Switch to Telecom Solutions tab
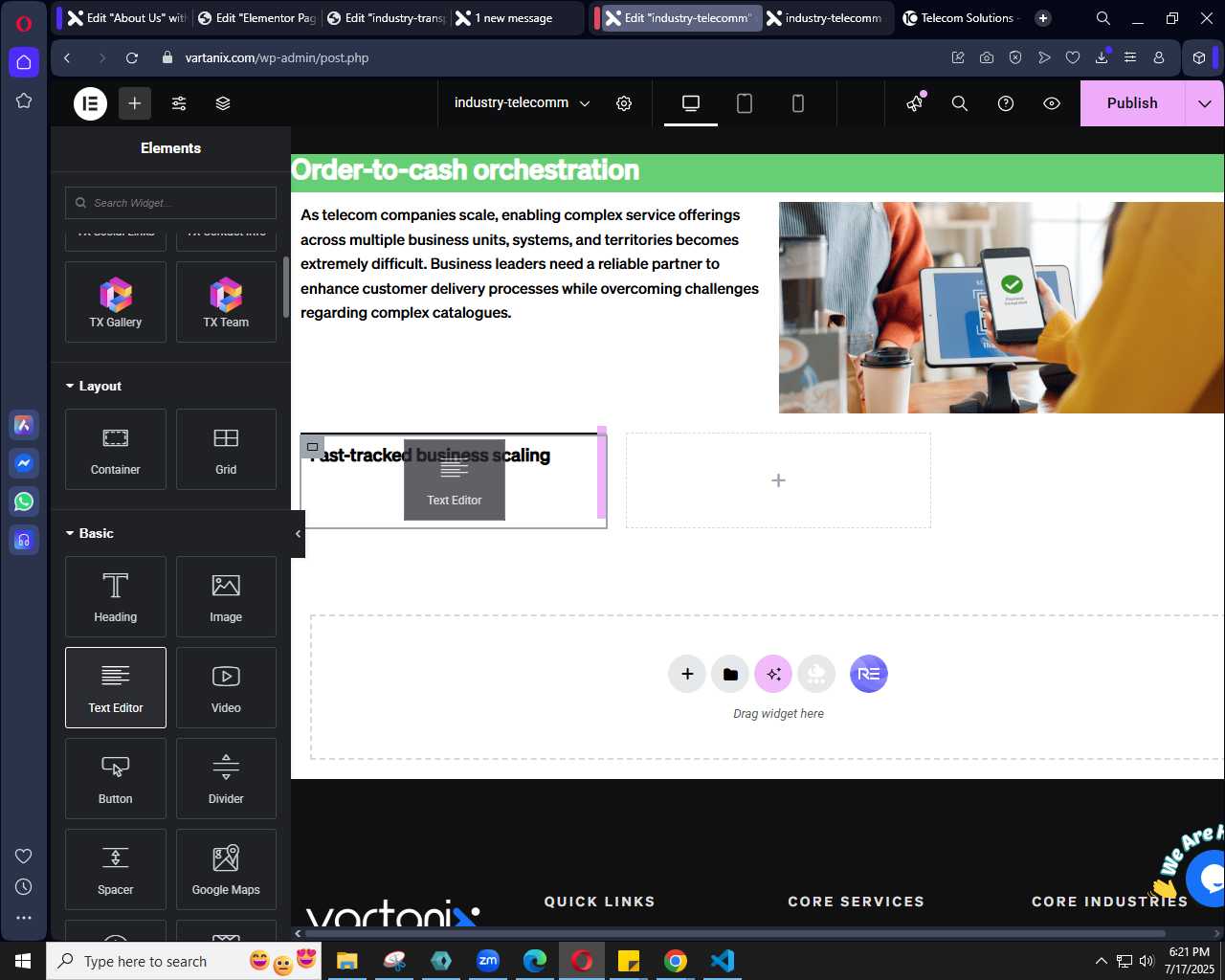The width and height of the screenshot is (1225, 980). point(961,18)
